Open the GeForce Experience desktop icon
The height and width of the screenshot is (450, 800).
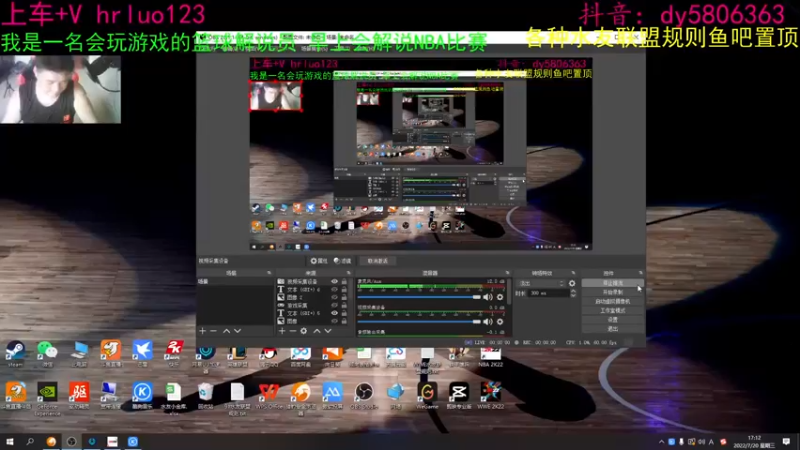(x=47, y=399)
